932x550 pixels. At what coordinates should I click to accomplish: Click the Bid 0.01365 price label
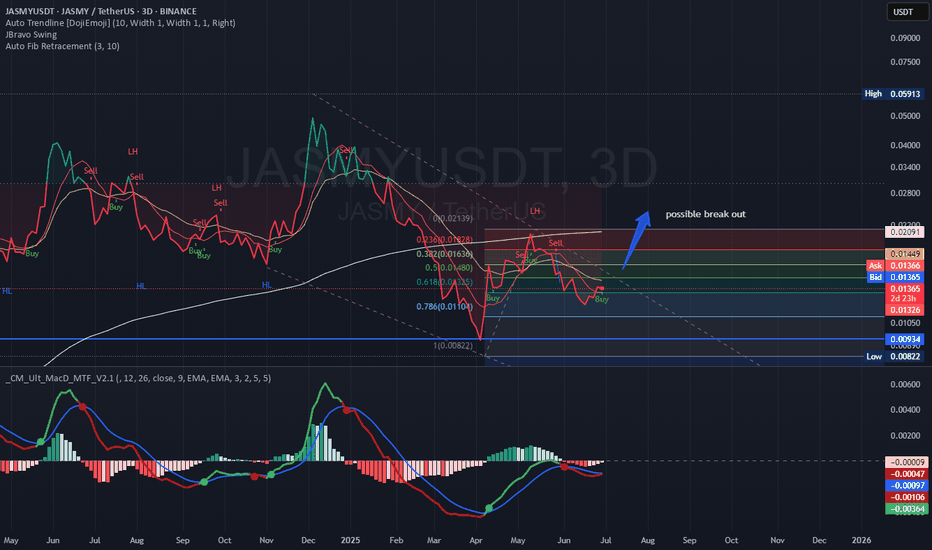[895, 277]
